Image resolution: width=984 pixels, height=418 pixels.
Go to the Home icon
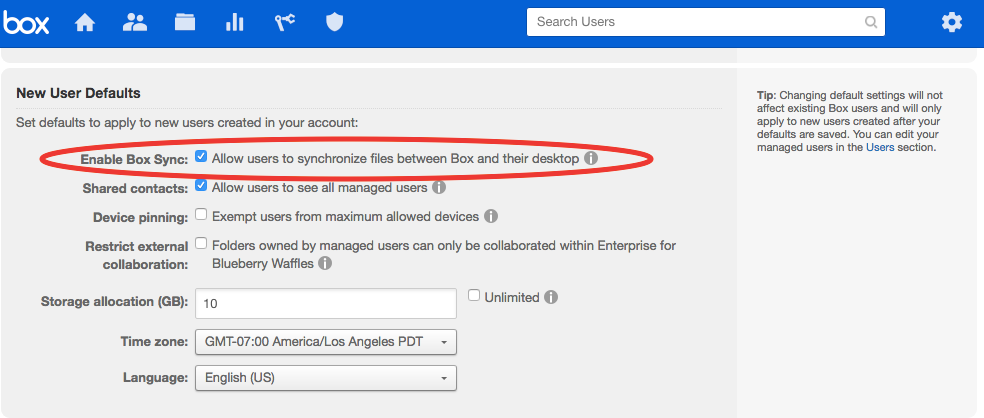pos(85,23)
